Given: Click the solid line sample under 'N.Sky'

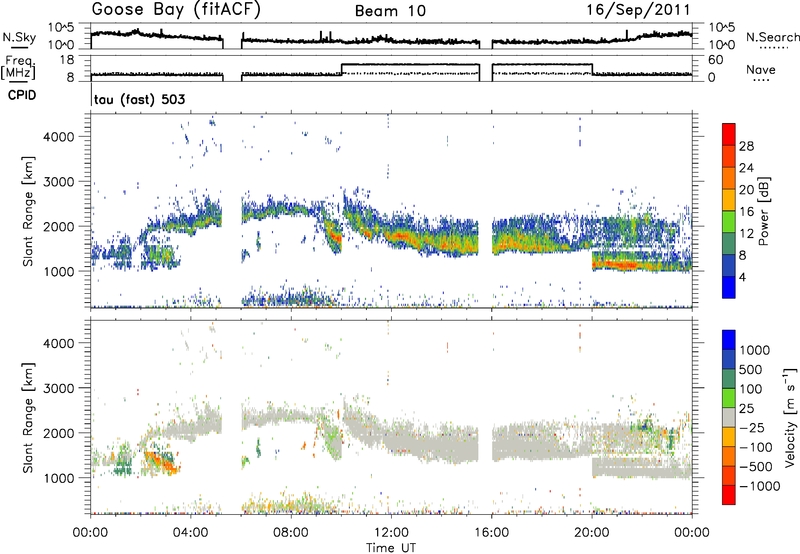Looking at the screenshot, I should pyautogui.click(x=19, y=47).
